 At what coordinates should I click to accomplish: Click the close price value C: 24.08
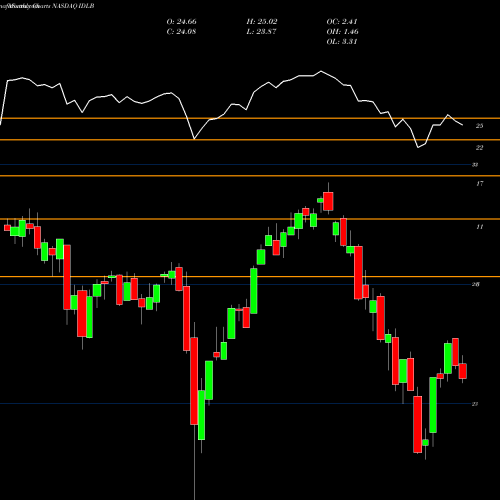(181, 32)
